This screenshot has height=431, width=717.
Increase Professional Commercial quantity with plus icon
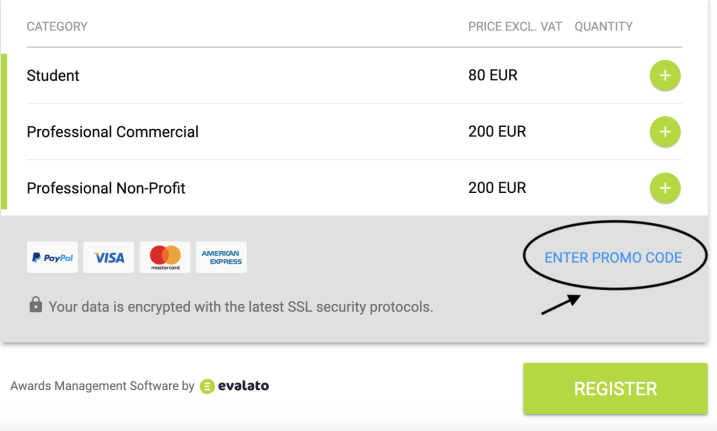(664, 132)
